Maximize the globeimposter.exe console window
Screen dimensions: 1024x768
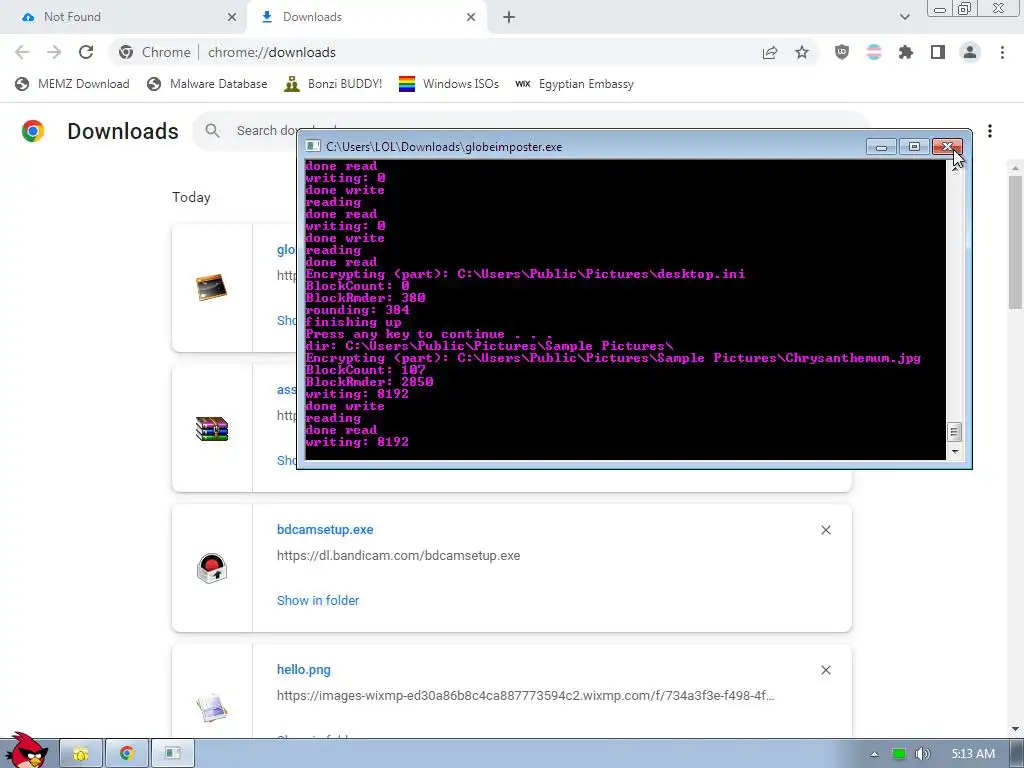coord(914,146)
